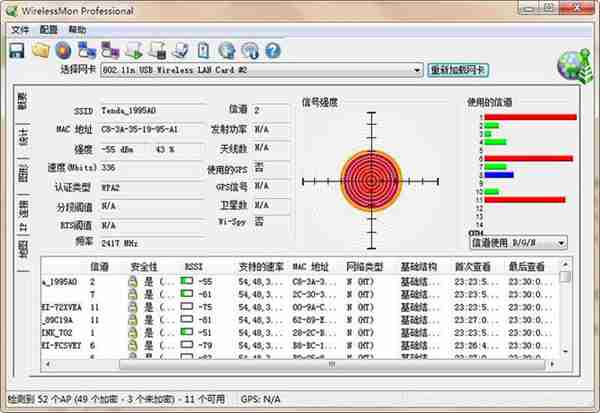Click the green RSSI indicator beside -55
The height and width of the screenshot is (413, 600).
pos(187,281)
